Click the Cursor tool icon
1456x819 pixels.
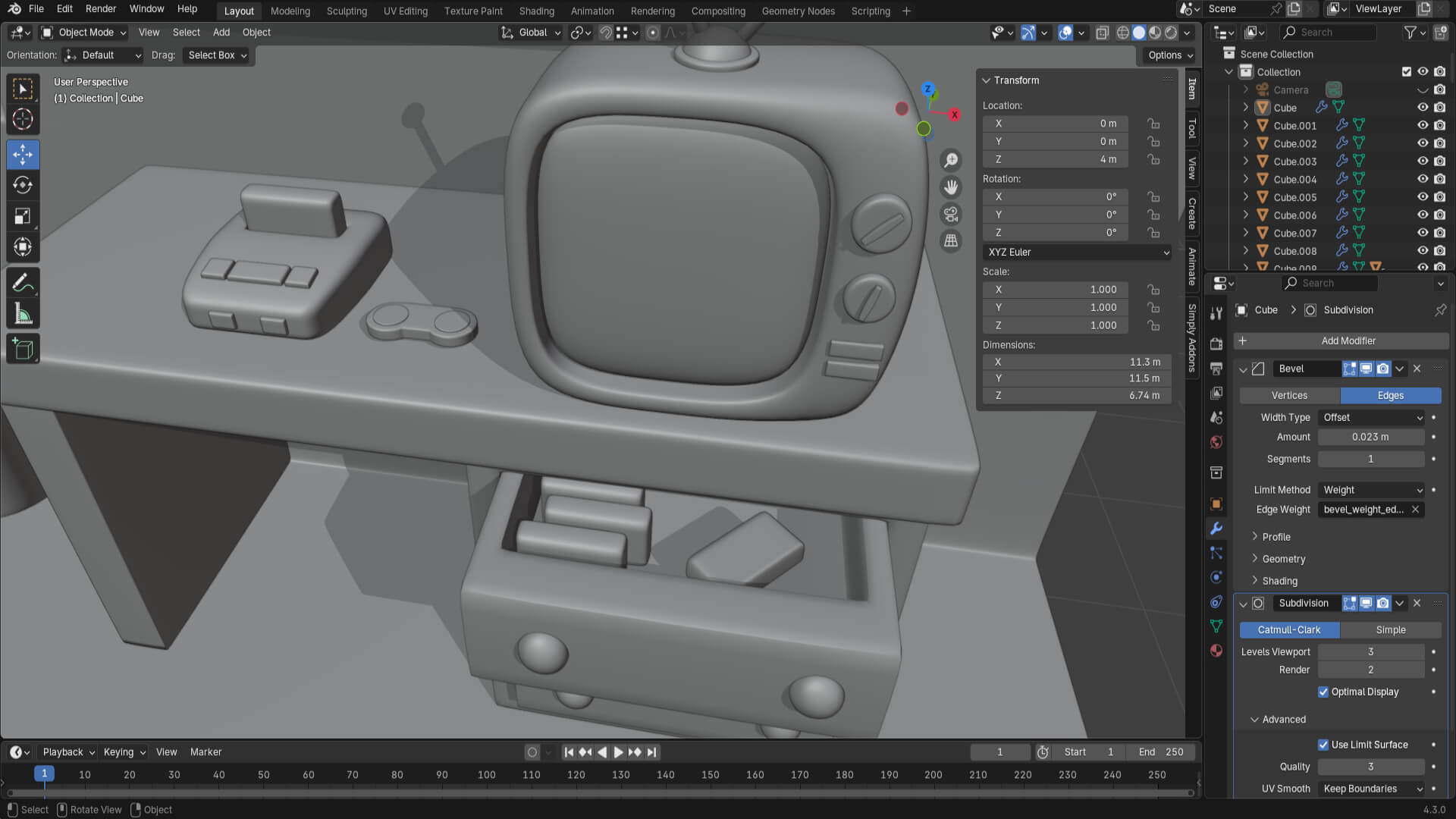pos(23,119)
